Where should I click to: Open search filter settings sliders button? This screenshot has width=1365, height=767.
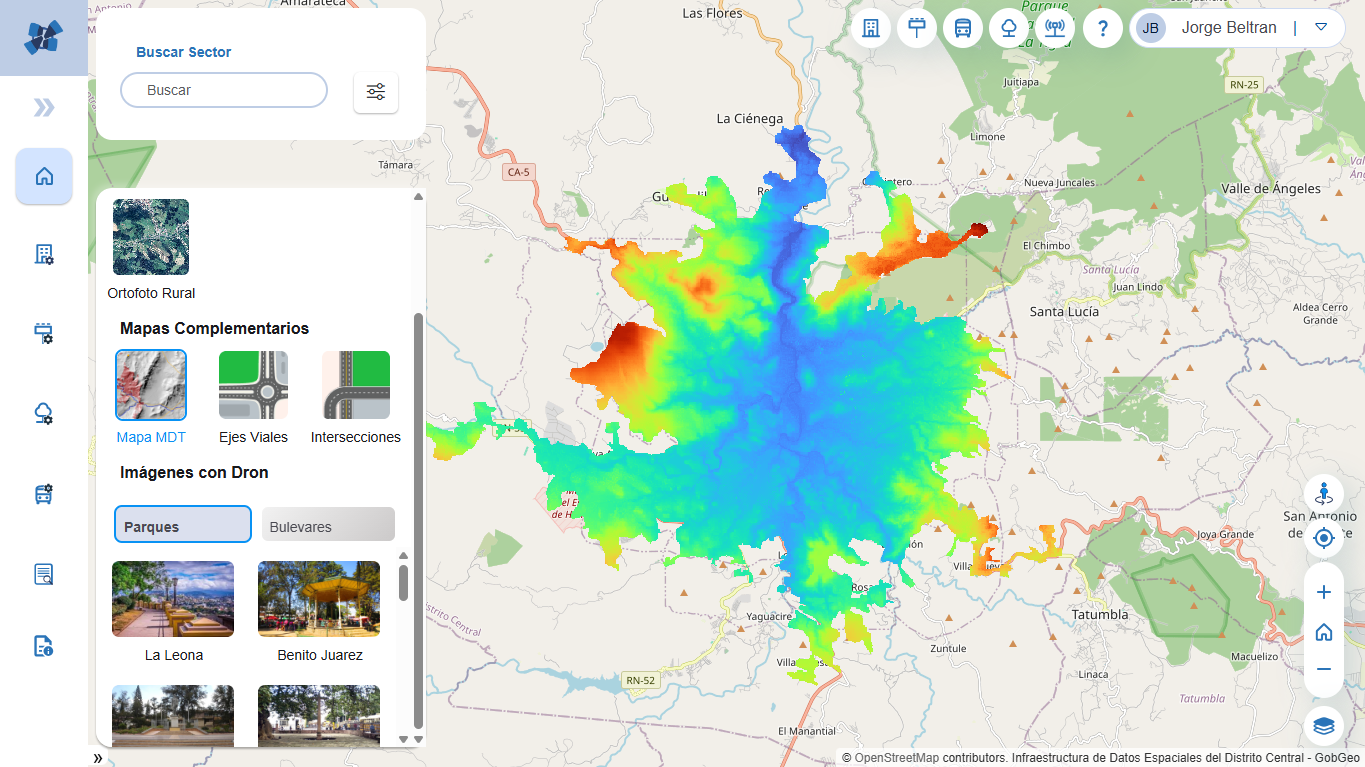(x=376, y=92)
